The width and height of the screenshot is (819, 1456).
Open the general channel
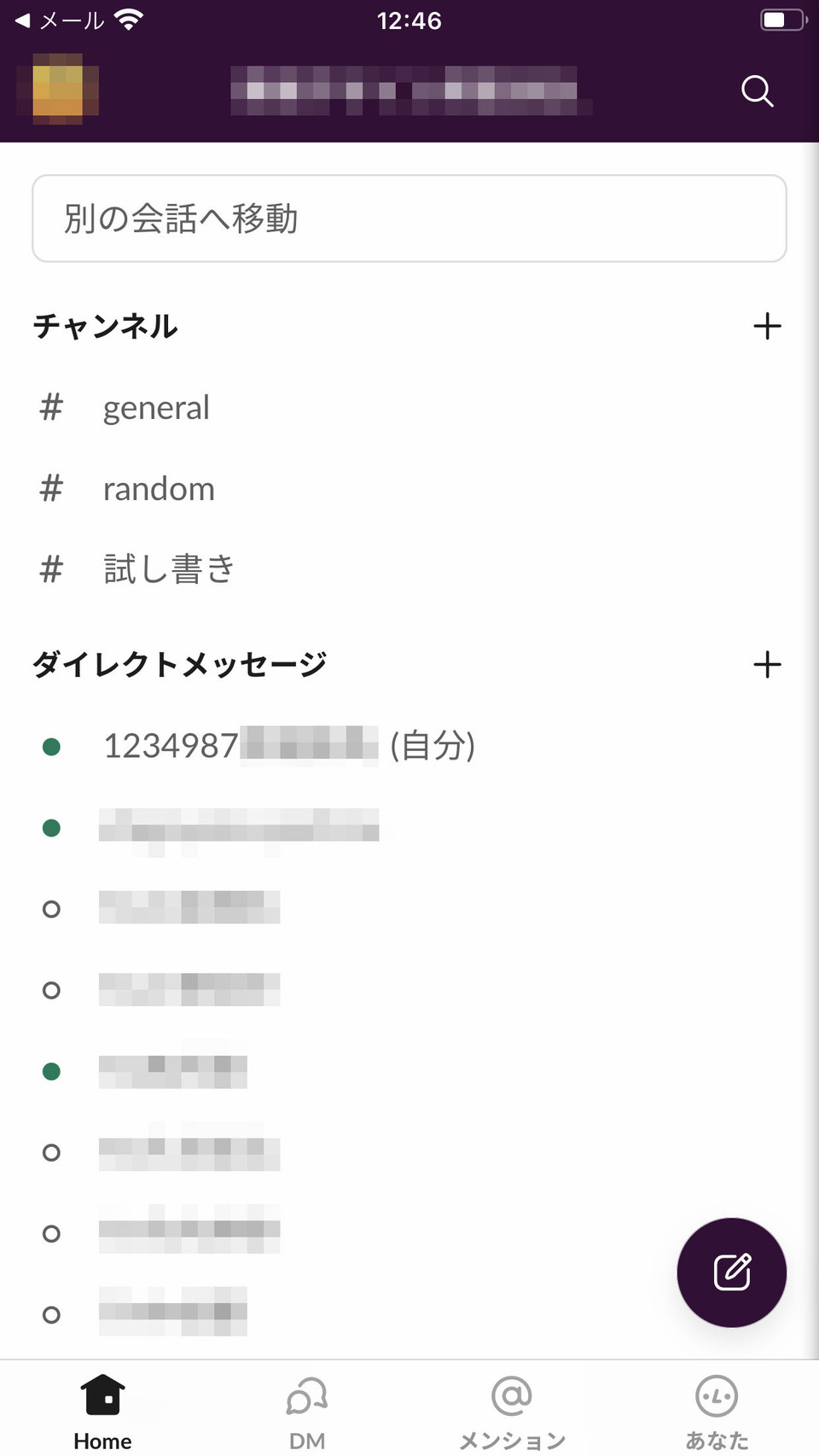point(156,408)
